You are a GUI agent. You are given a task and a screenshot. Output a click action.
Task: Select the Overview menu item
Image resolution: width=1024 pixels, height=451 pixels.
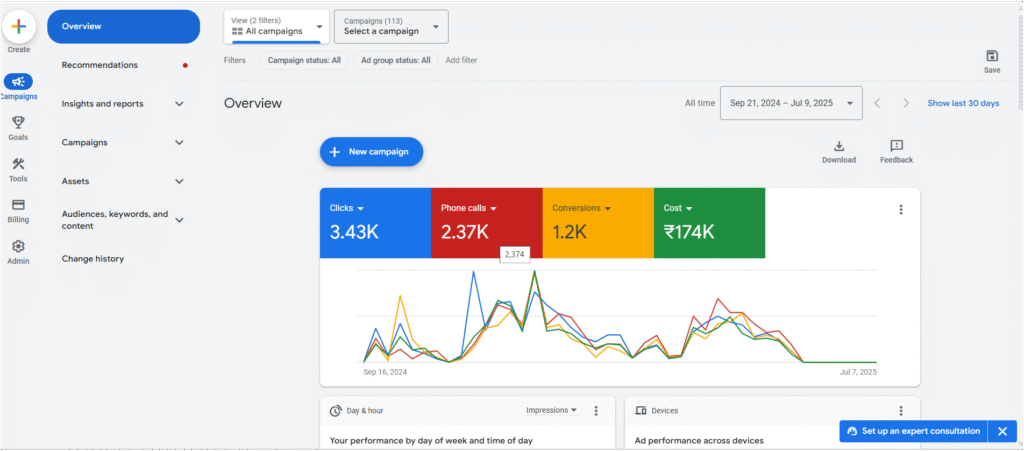(x=123, y=27)
